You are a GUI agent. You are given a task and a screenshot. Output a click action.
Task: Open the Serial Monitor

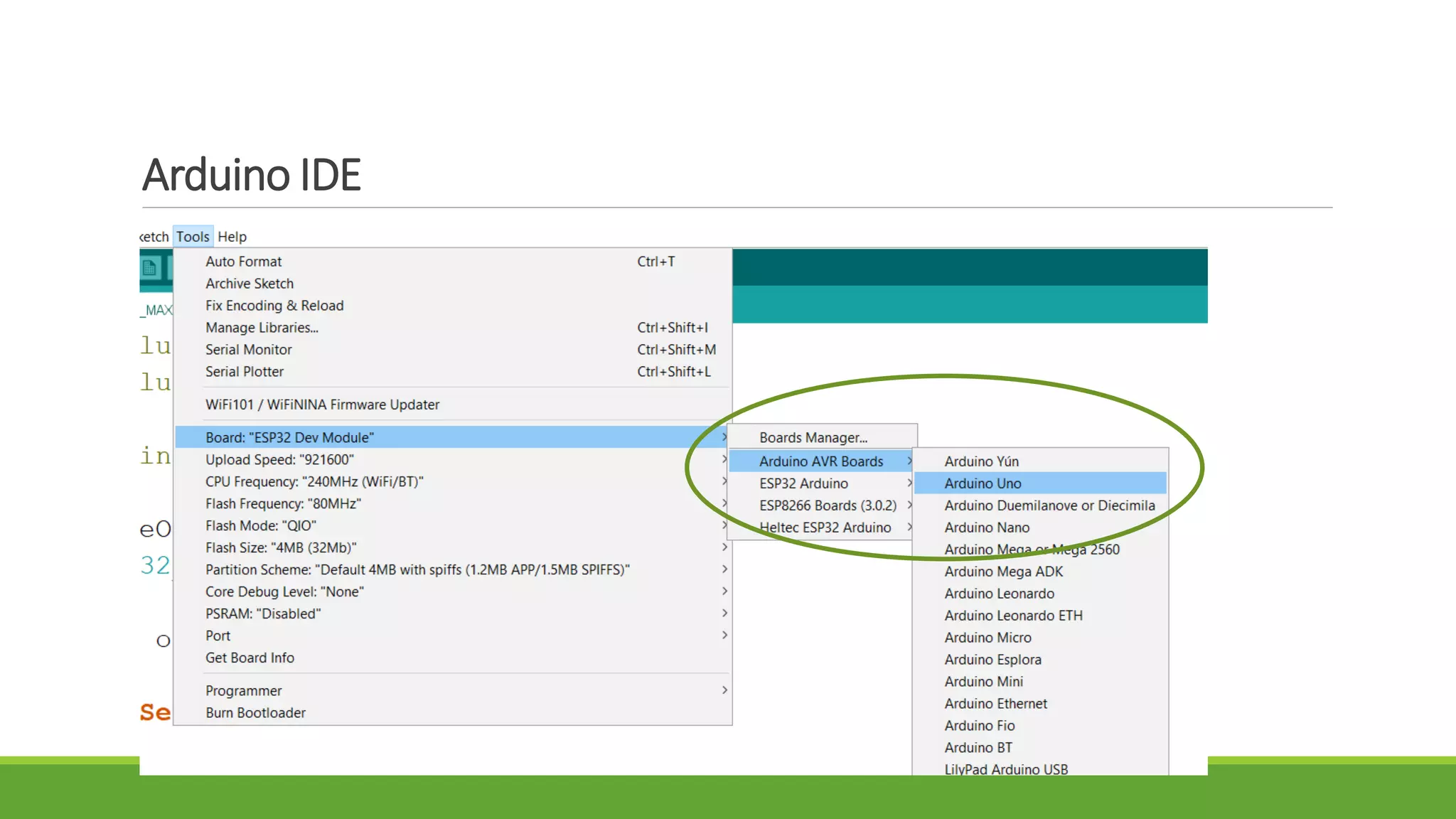(x=453, y=350)
